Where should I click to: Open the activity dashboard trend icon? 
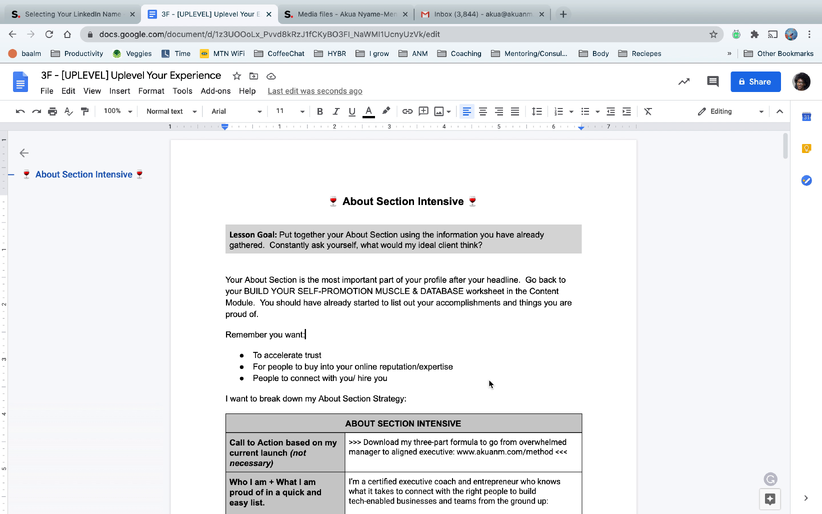(684, 81)
